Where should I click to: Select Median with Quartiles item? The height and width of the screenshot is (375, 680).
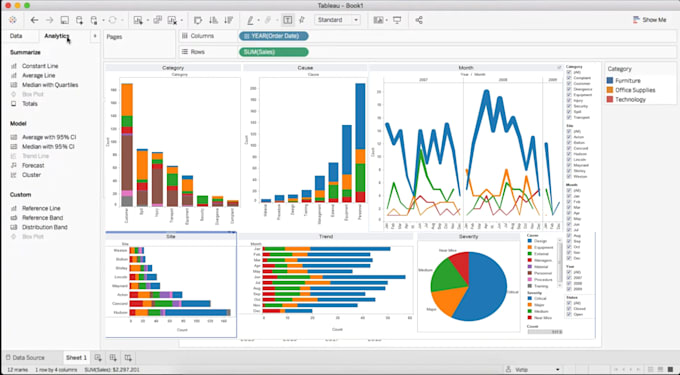[45, 85]
